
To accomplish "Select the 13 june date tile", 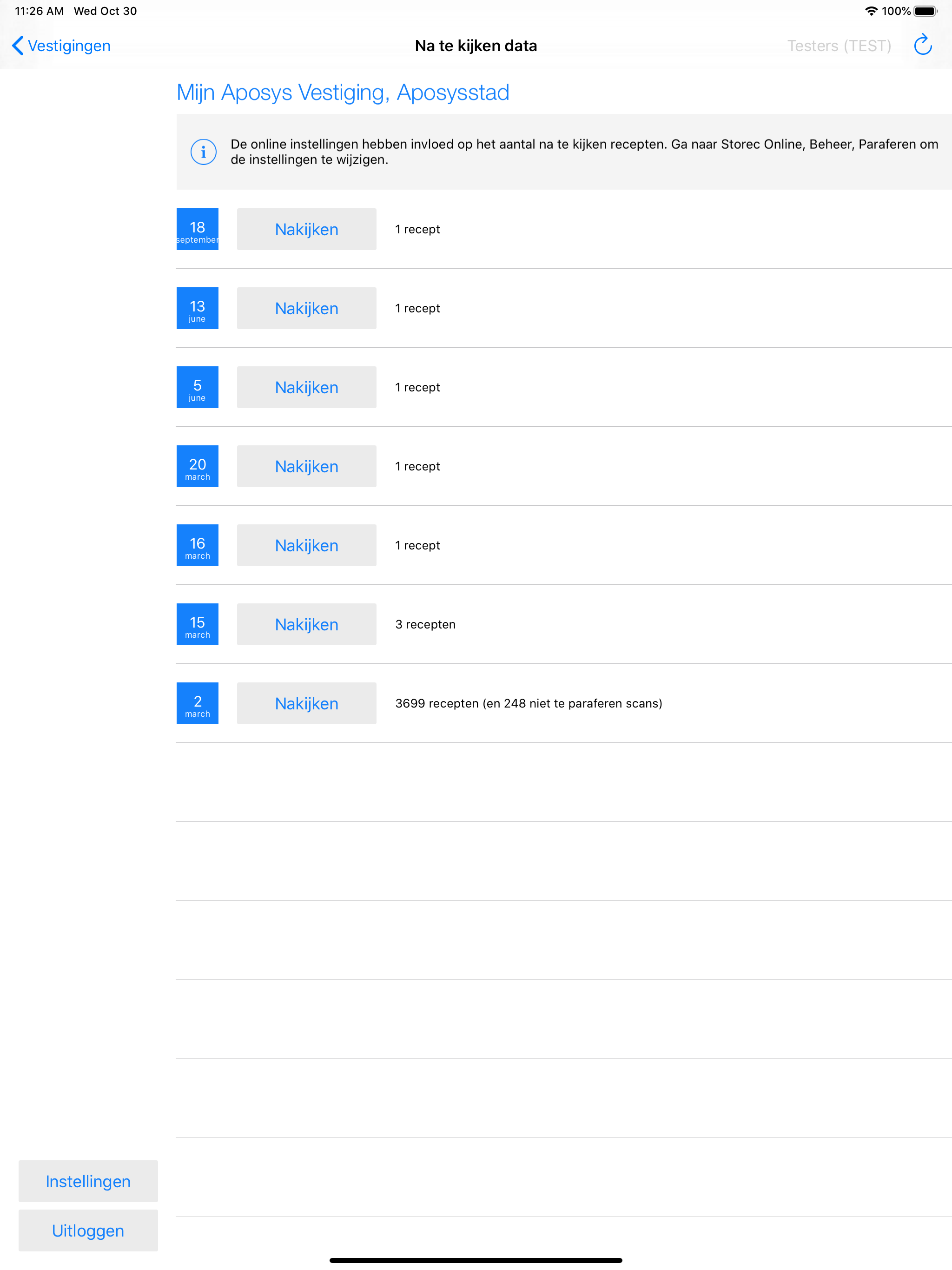I will (x=198, y=308).
